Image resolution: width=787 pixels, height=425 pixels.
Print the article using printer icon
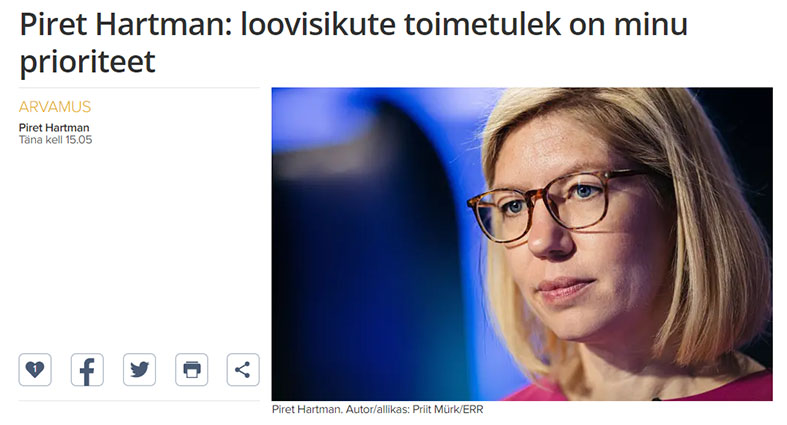(x=192, y=370)
